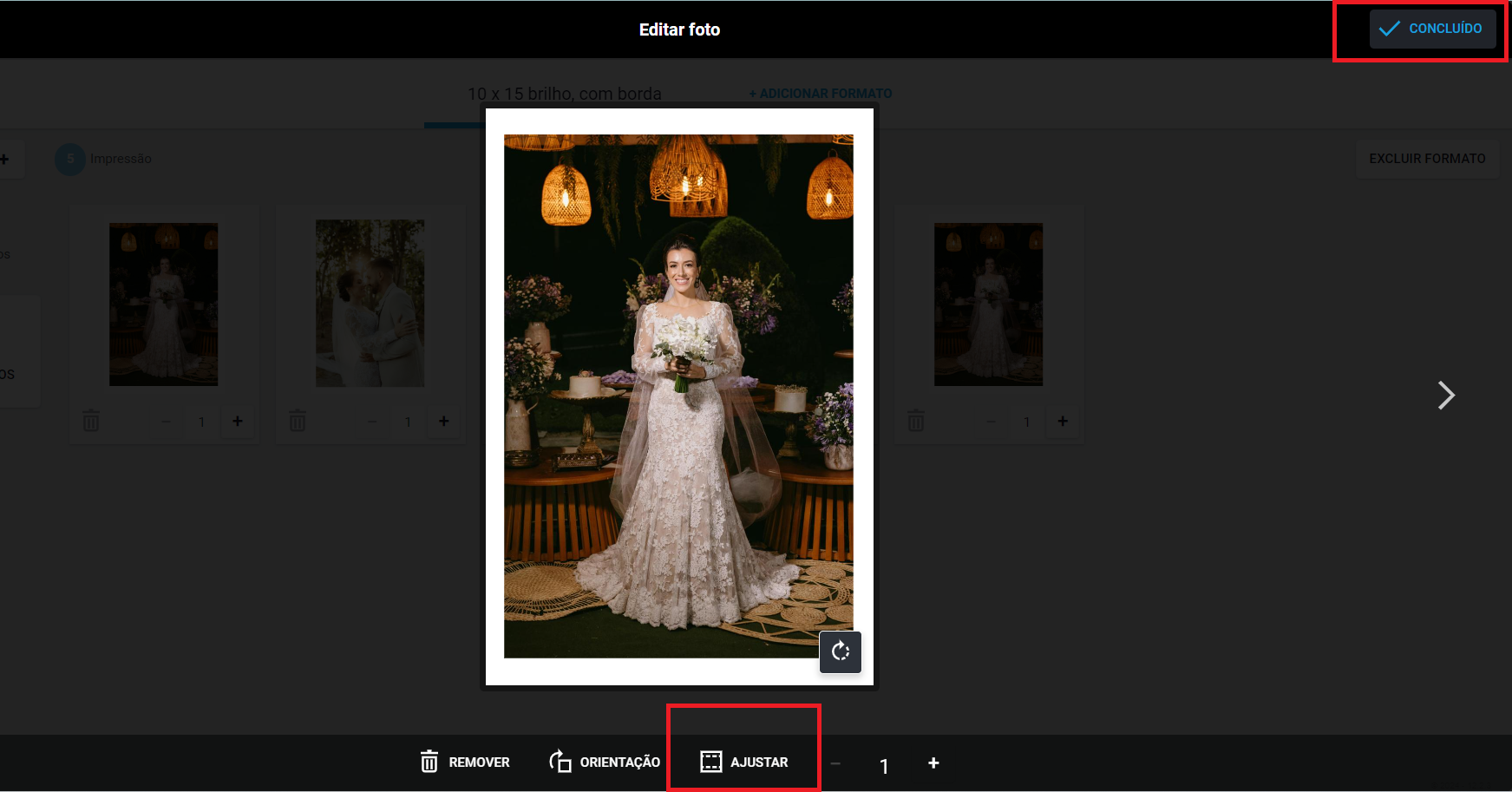Click the Orientação rotate icon

point(560,761)
